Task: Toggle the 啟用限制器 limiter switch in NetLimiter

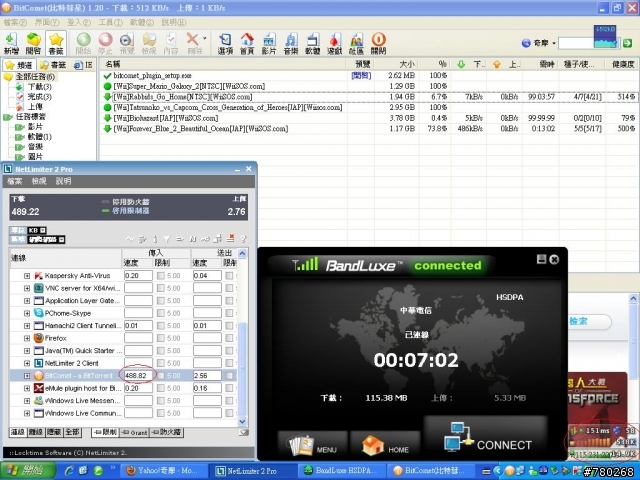Action: 126,211
